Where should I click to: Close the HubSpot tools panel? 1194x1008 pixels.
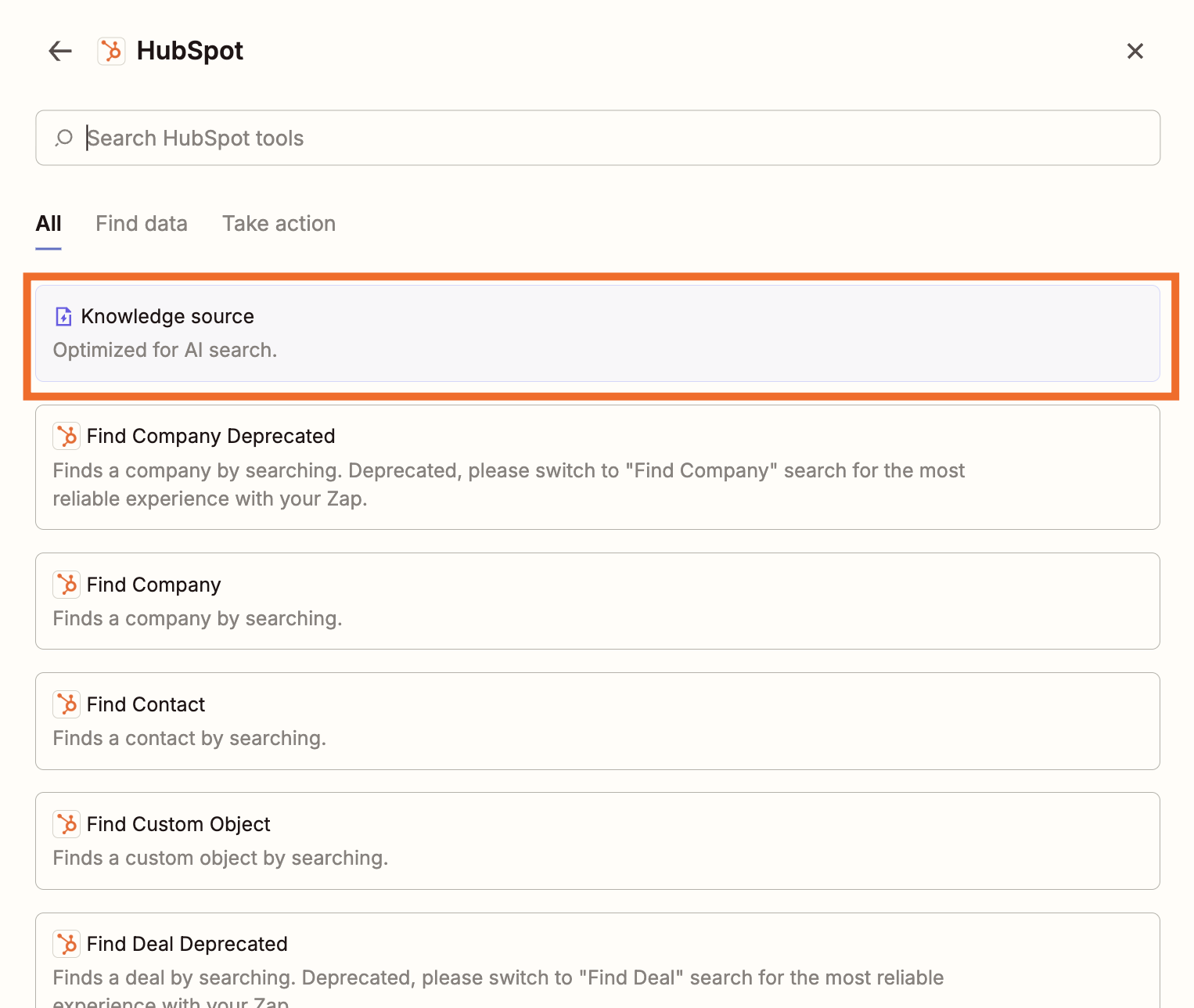click(x=1135, y=51)
